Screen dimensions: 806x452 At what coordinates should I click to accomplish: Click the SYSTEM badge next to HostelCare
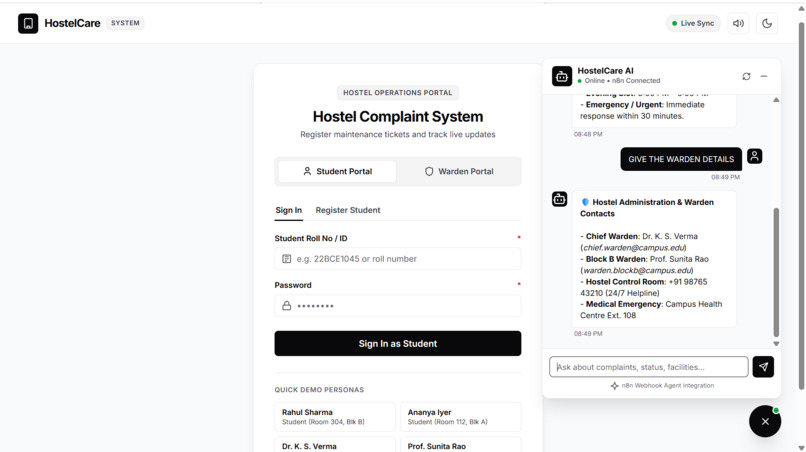click(125, 23)
